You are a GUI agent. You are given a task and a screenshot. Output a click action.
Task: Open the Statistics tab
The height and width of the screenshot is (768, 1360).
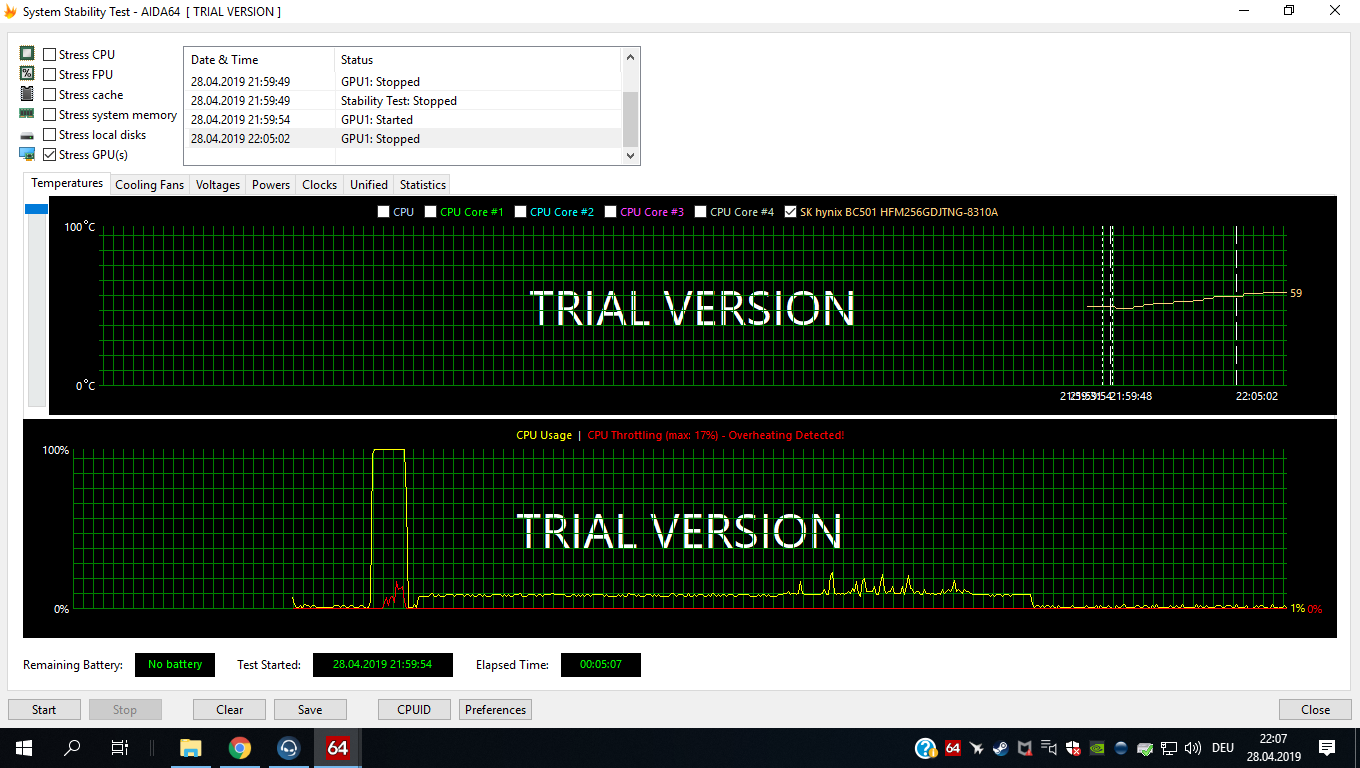coord(423,185)
